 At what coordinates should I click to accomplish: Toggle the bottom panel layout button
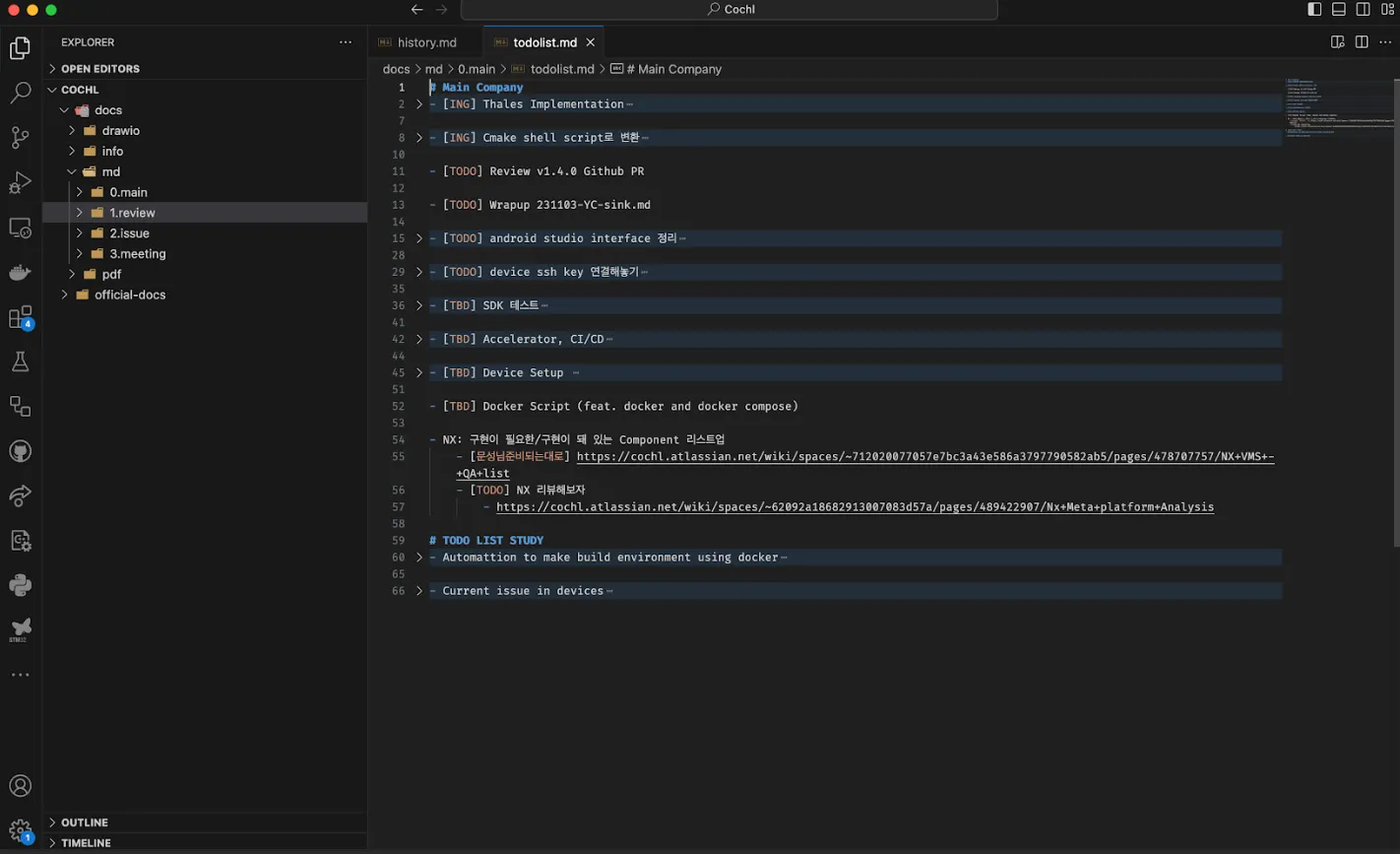click(1339, 10)
